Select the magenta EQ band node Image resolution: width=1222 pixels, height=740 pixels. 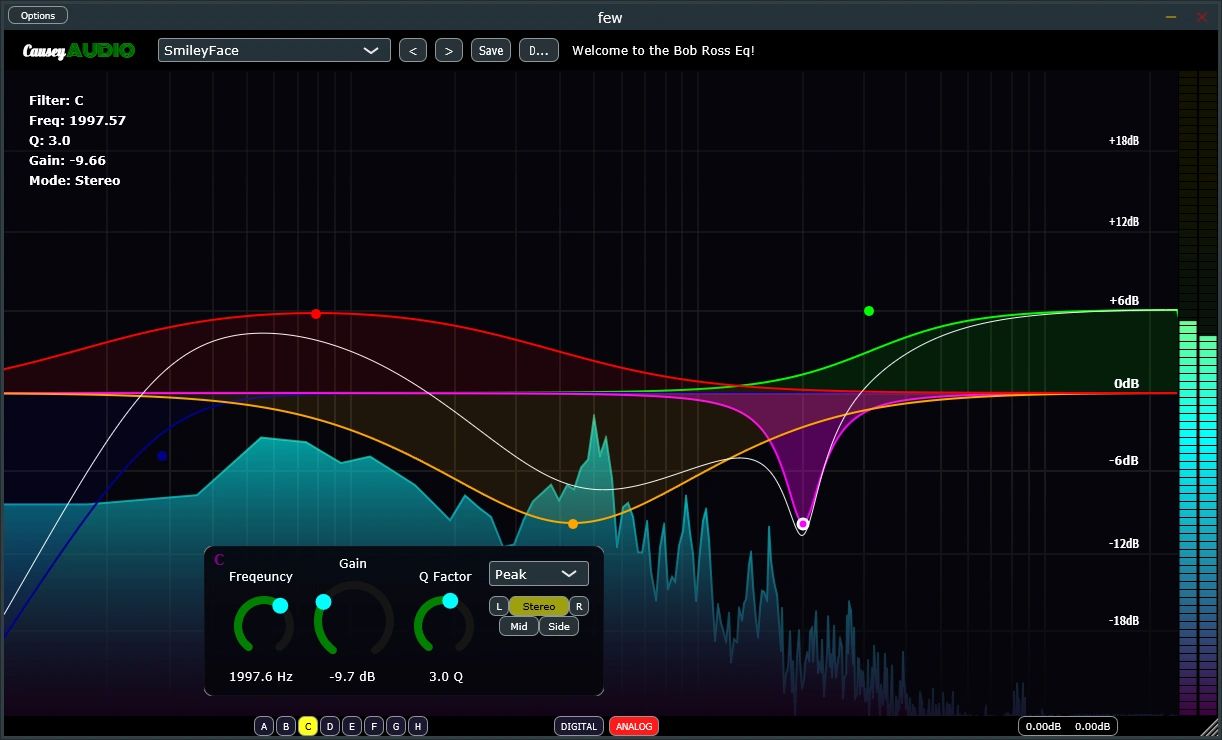(802, 524)
